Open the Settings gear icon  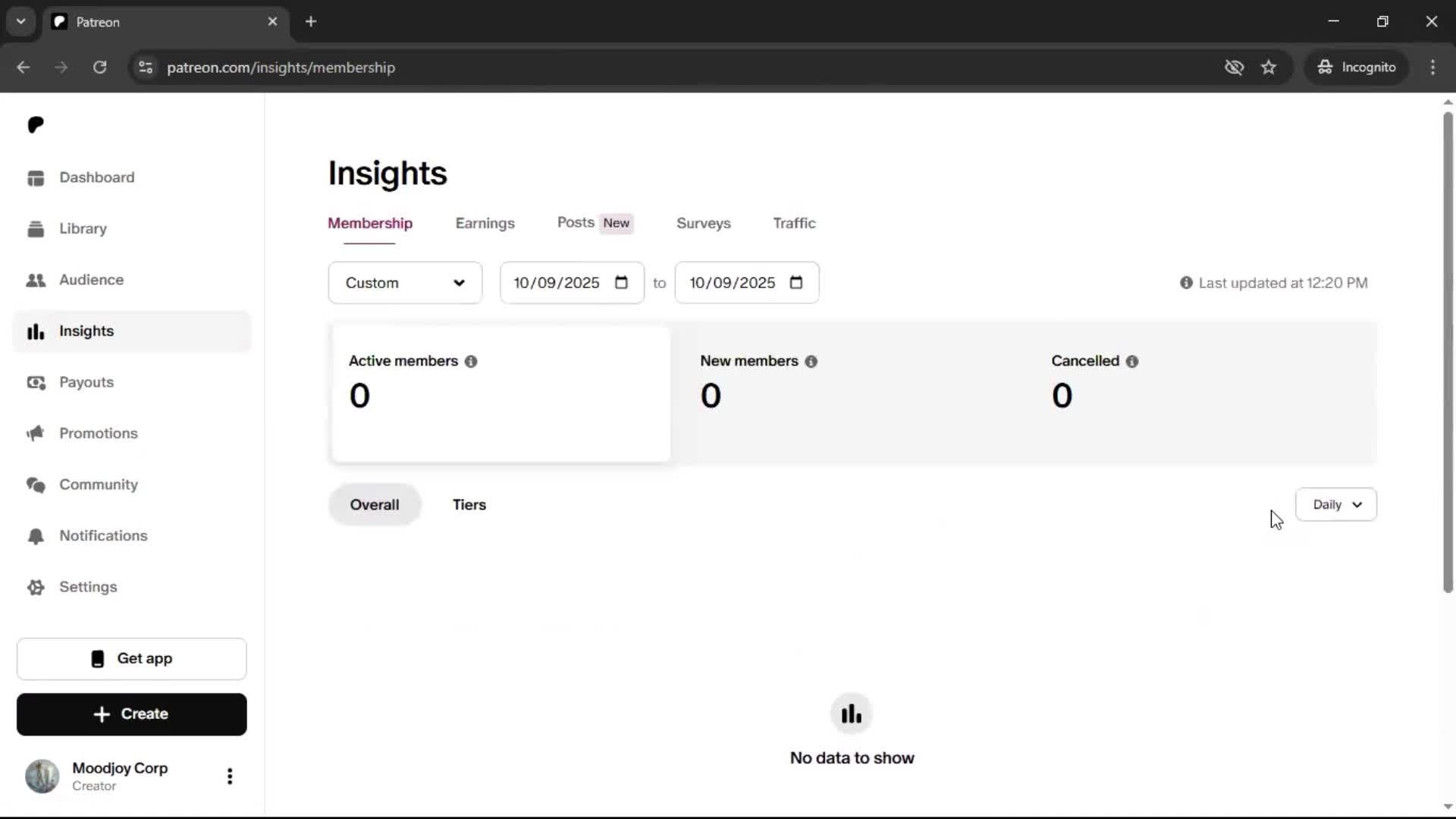point(36,587)
